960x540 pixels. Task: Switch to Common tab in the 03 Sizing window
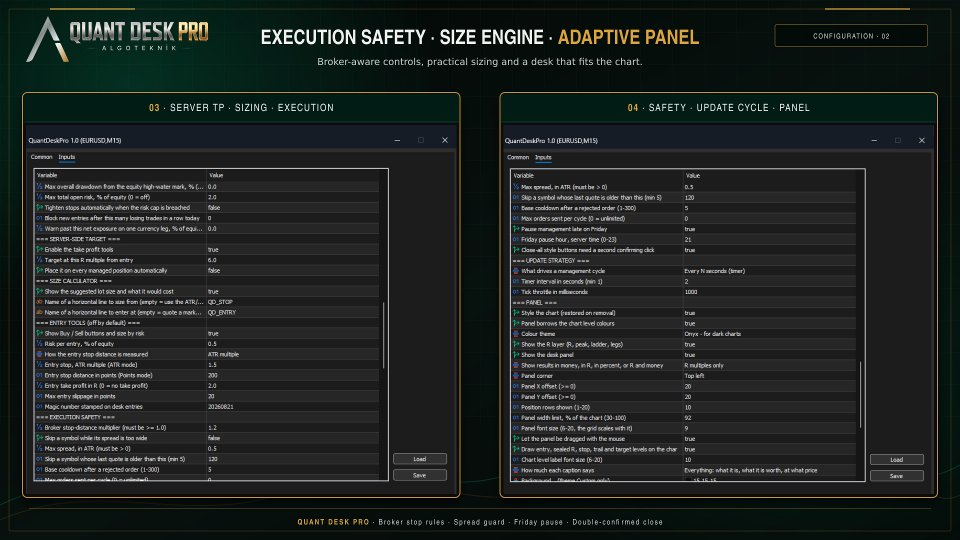click(42, 157)
